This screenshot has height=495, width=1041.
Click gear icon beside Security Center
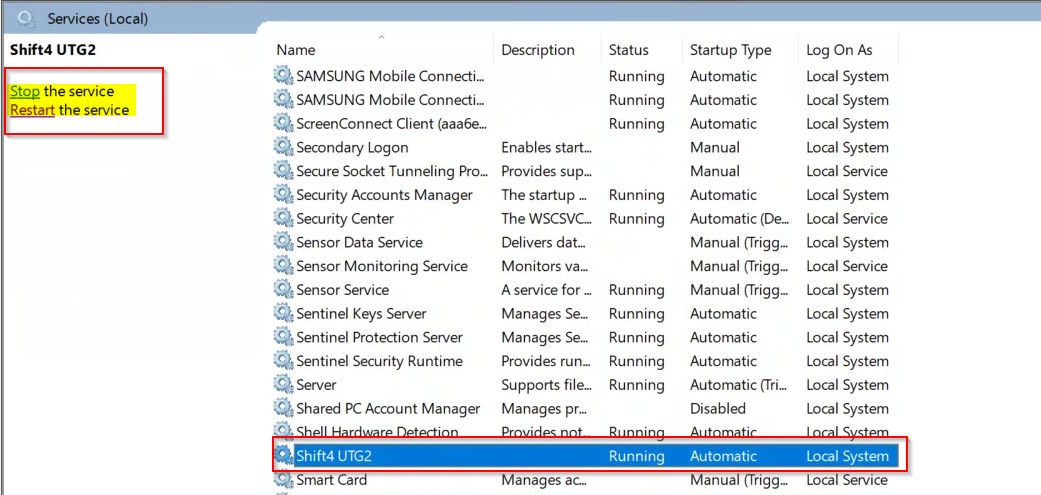tap(284, 218)
